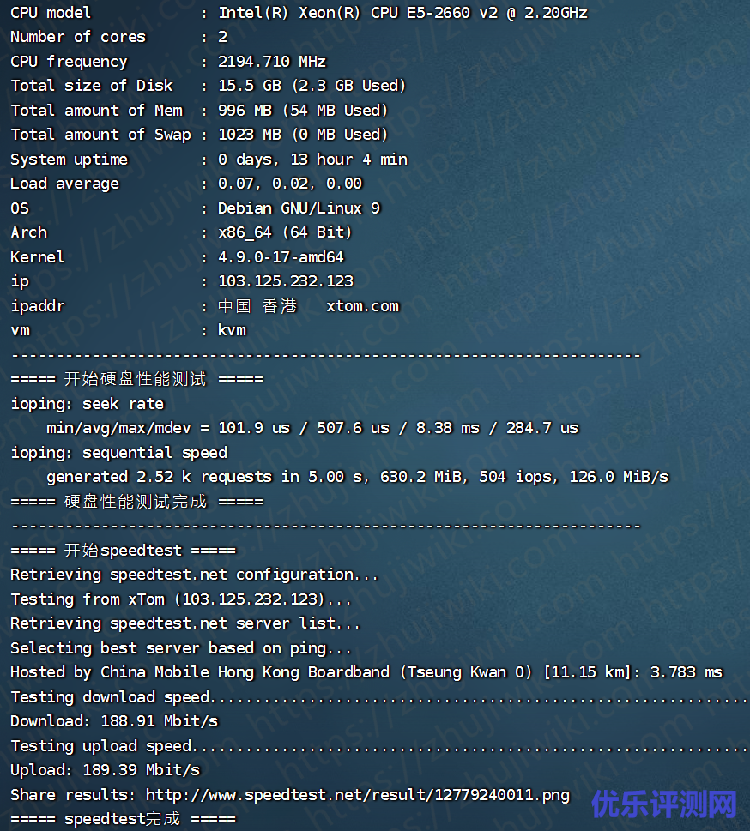Click the xtom.com text in ipaddr line
The height and width of the screenshot is (831, 750).
[362, 306]
